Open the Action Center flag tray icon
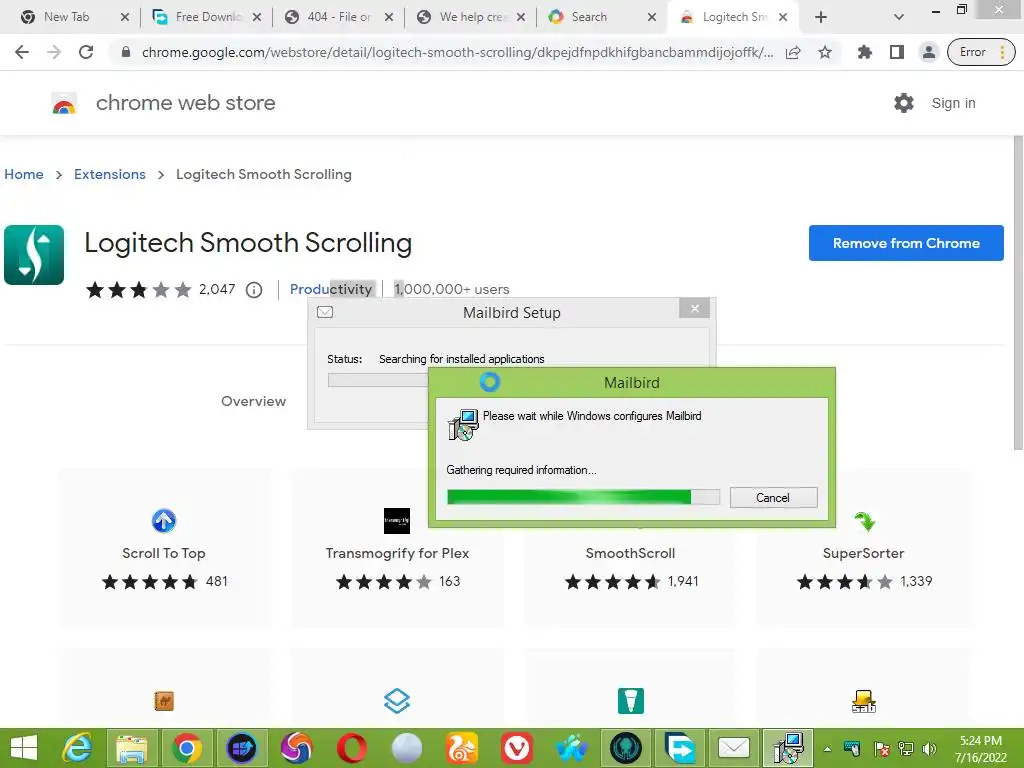The image size is (1024, 768). pos(881,749)
